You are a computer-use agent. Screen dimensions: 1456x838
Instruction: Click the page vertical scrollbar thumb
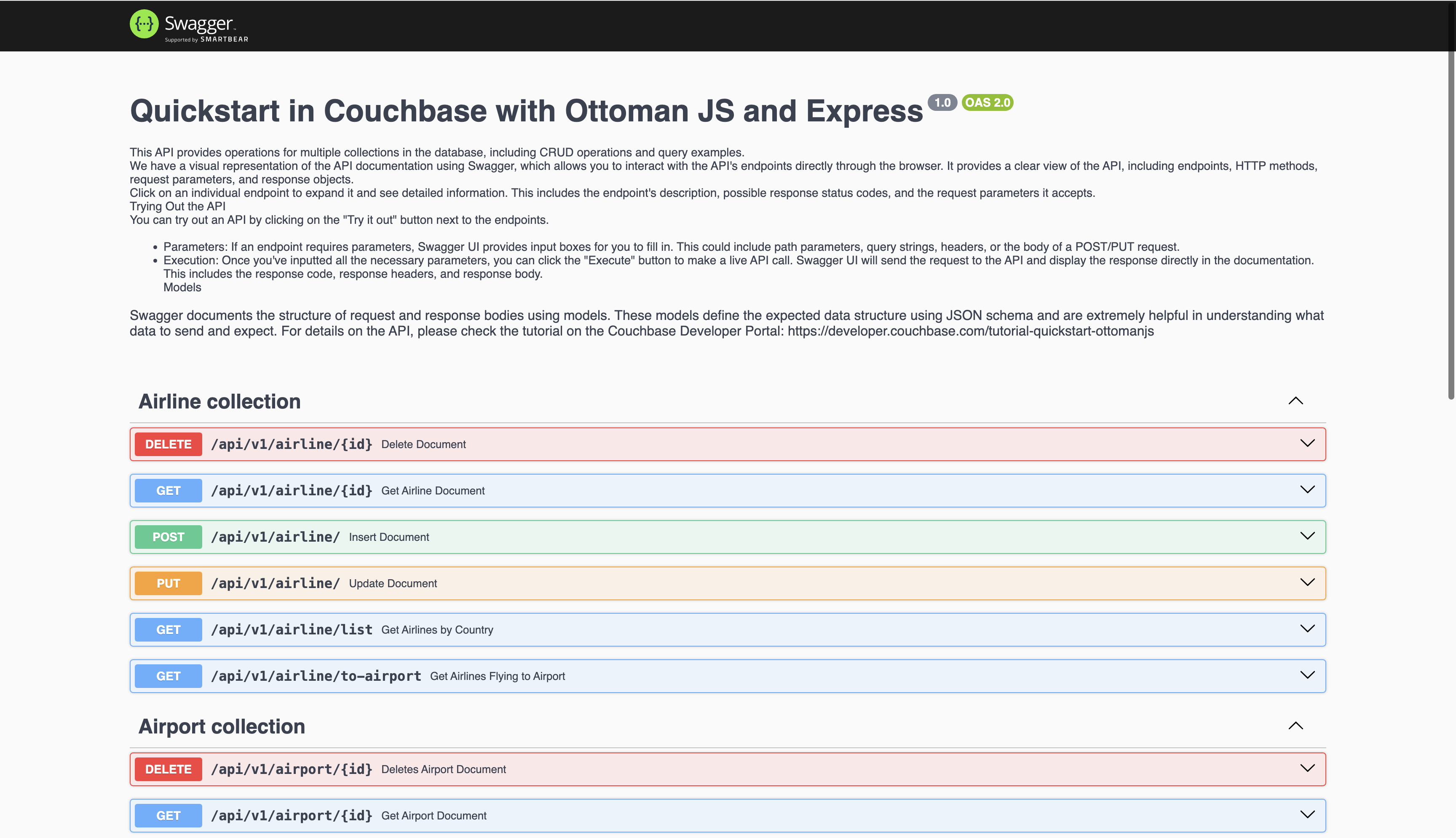pyautogui.click(x=1451, y=224)
